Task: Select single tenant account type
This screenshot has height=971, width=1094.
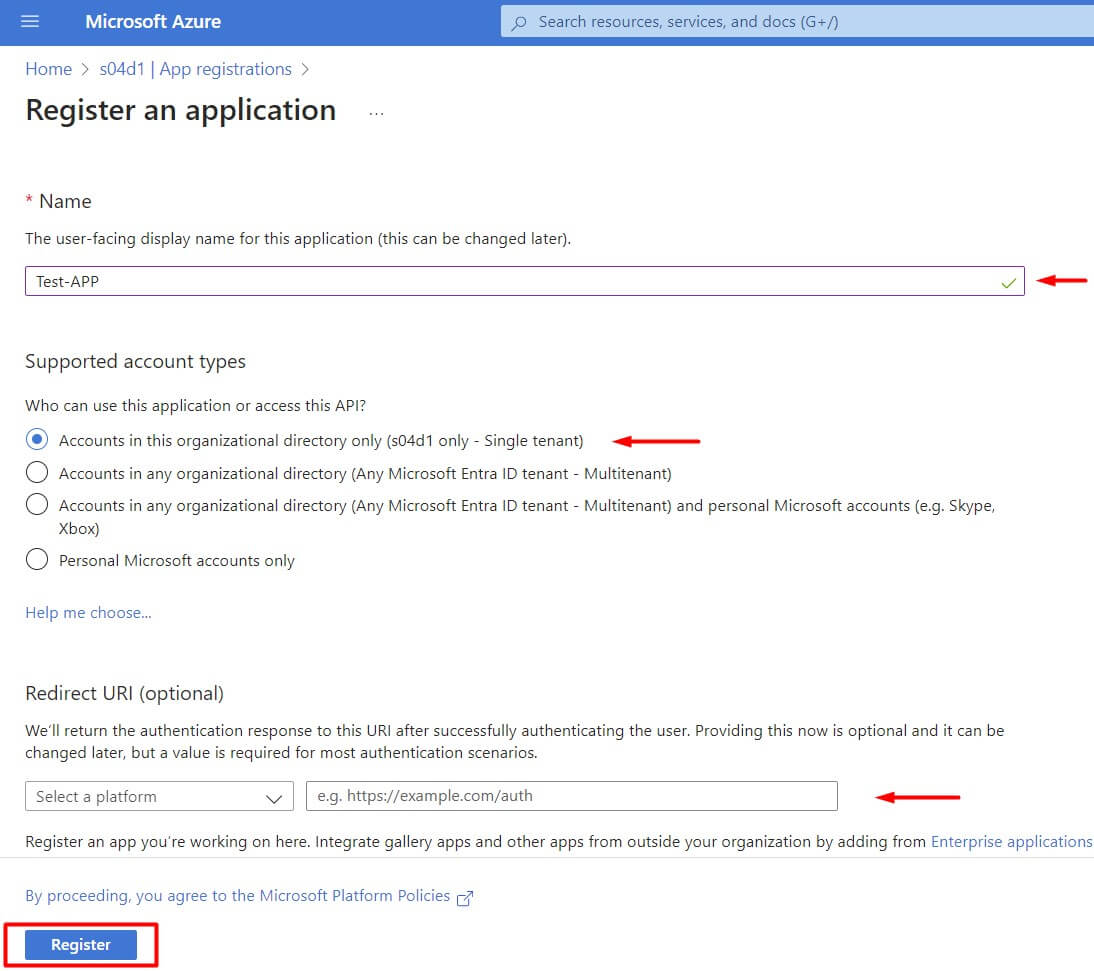Action: [37, 439]
